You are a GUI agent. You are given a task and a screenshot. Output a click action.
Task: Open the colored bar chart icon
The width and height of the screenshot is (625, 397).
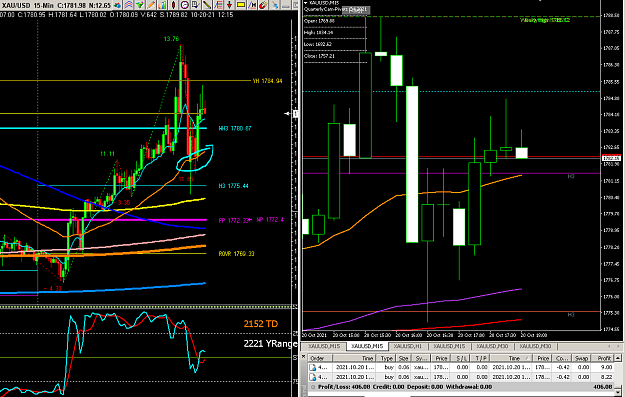point(162,5)
